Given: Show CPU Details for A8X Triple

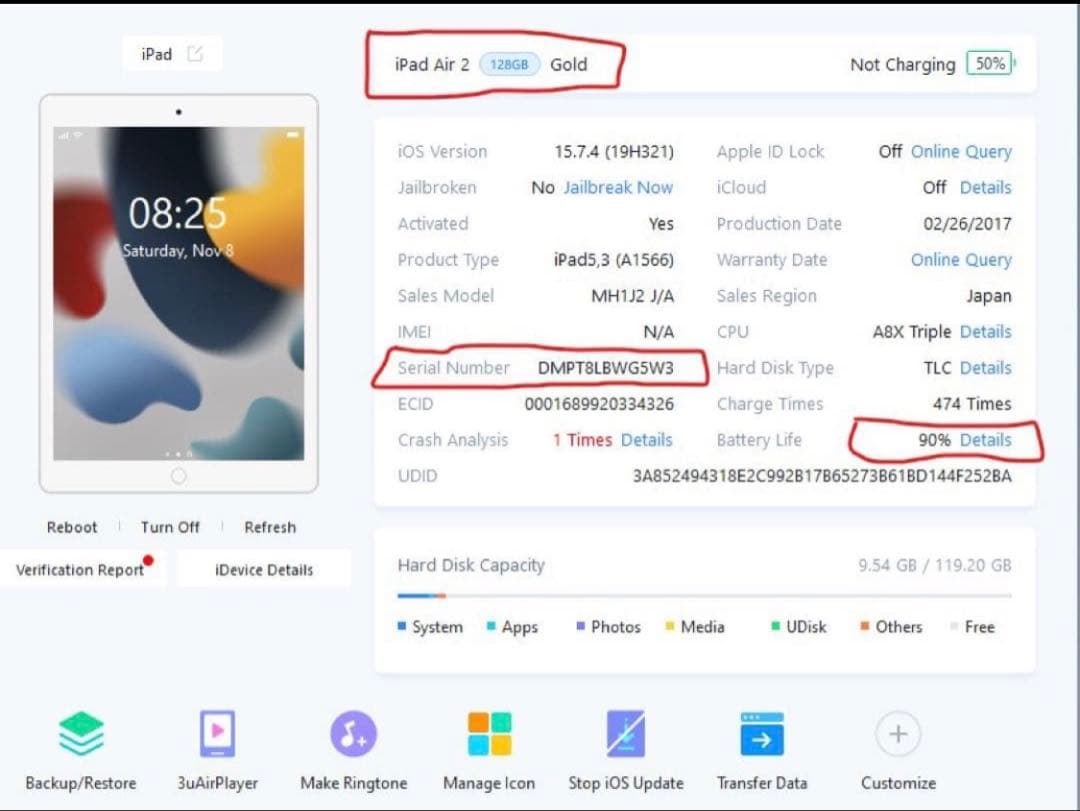Looking at the screenshot, I should (x=985, y=332).
